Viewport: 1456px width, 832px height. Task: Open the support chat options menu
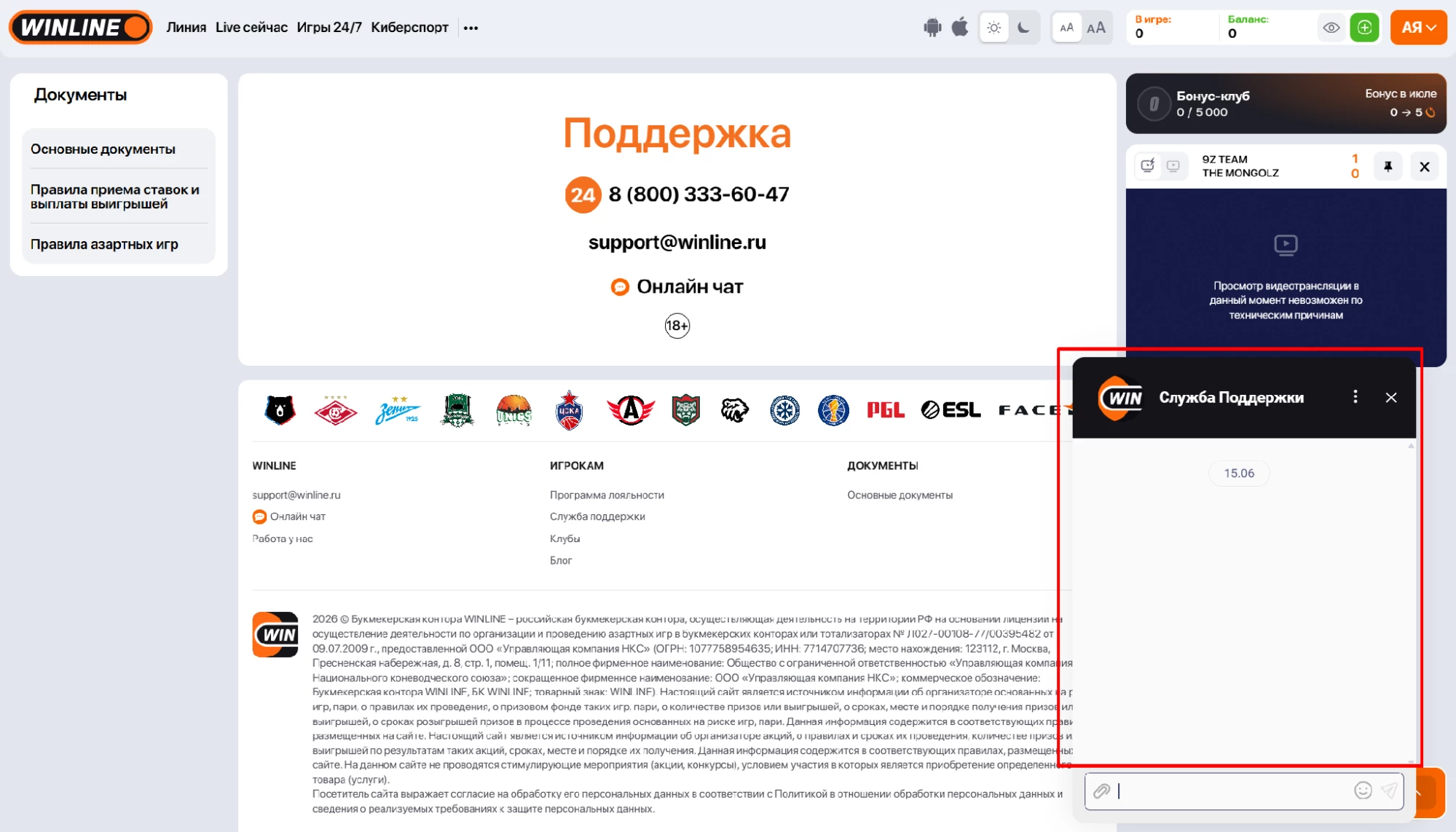[x=1355, y=397]
